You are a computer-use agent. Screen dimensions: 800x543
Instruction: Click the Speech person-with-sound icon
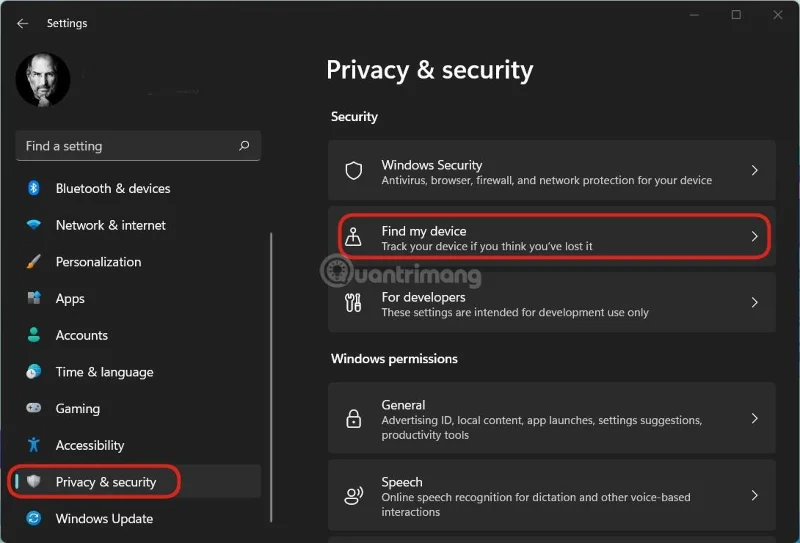(x=354, y=496)
